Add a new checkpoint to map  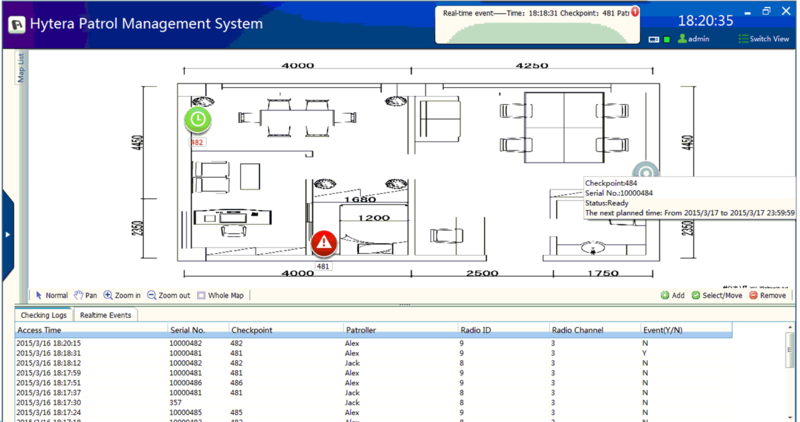pos(672,296)
